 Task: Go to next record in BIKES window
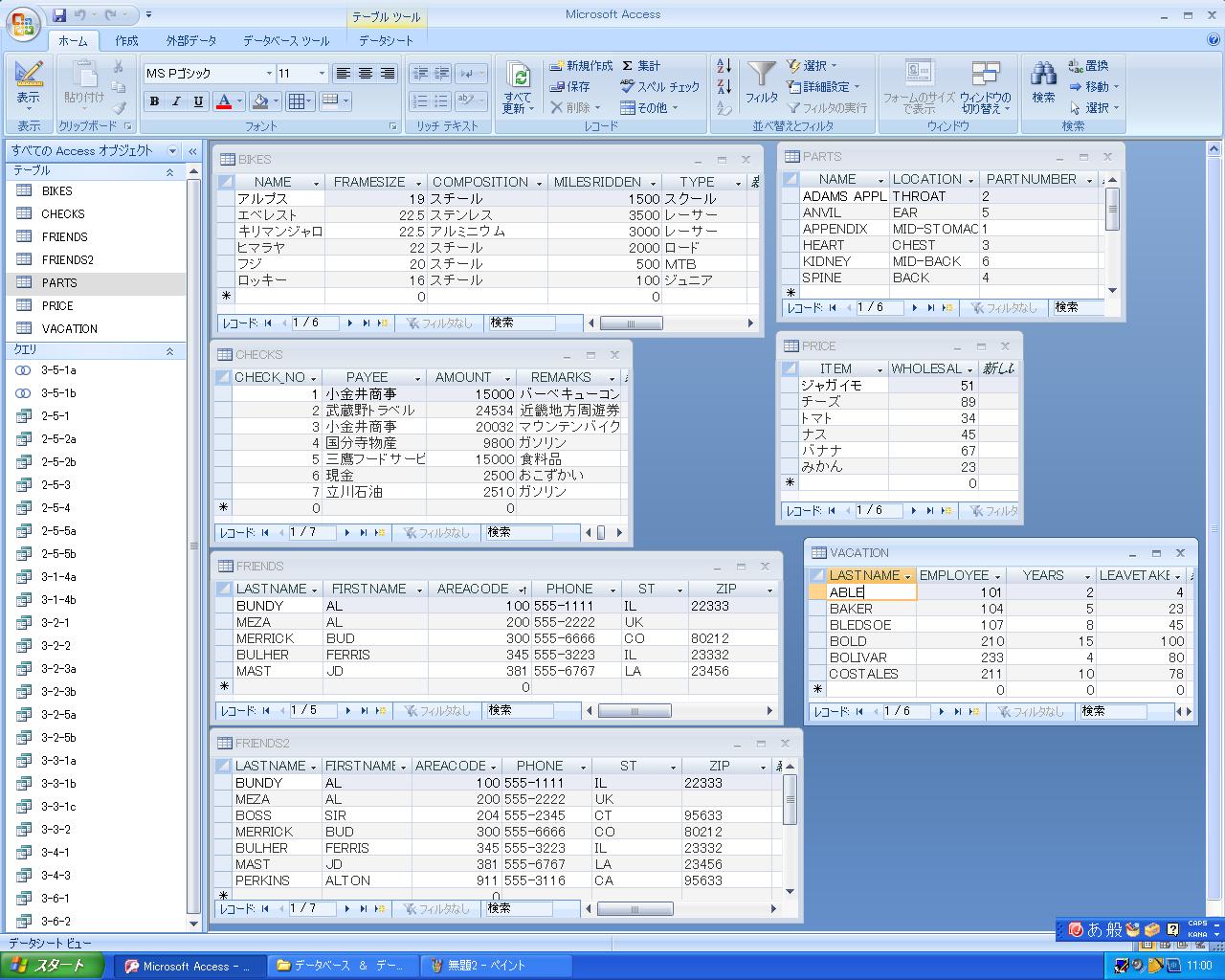(350, 323)
